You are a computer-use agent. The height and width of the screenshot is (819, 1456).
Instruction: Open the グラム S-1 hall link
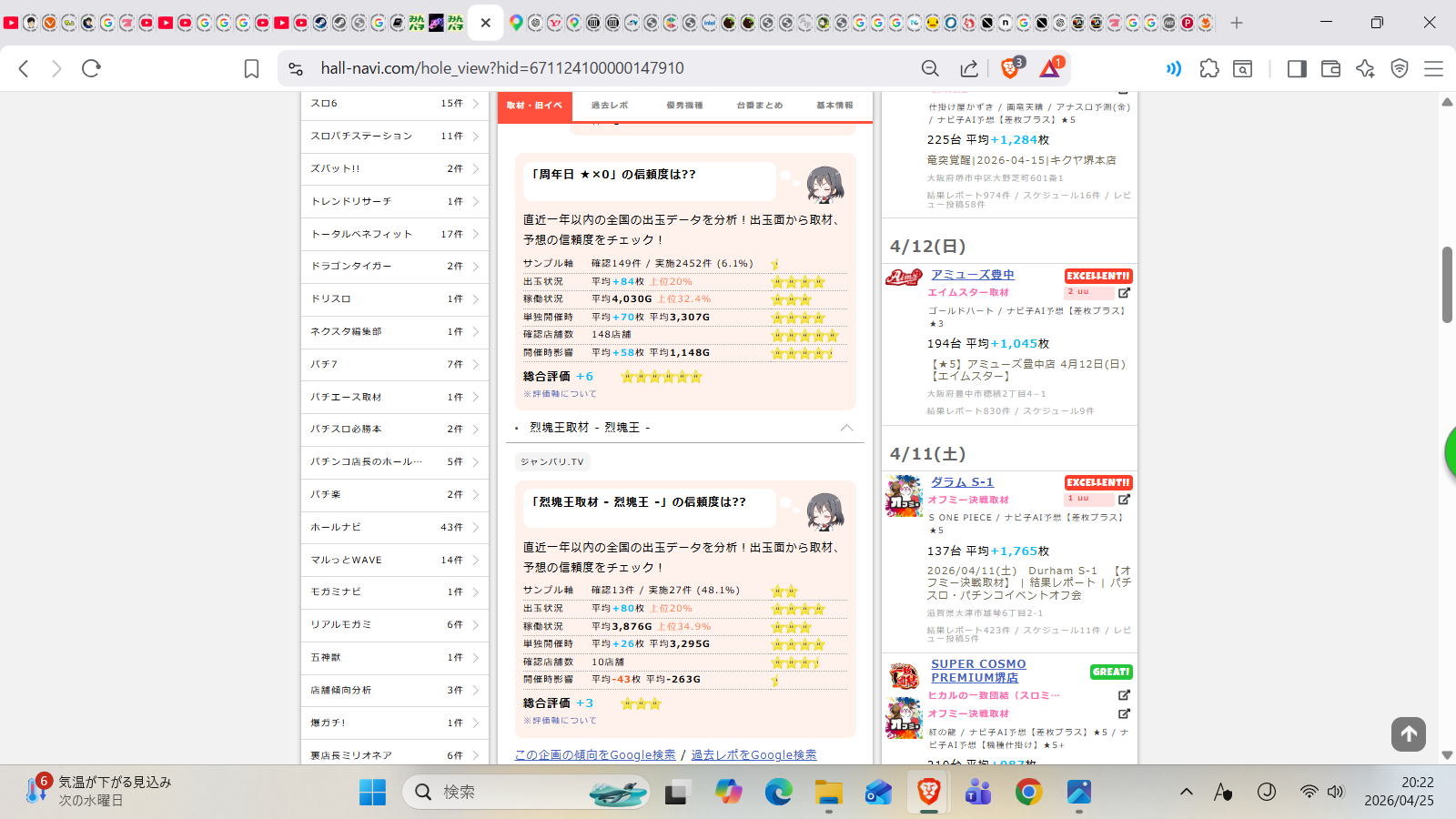tap(962, 482)
